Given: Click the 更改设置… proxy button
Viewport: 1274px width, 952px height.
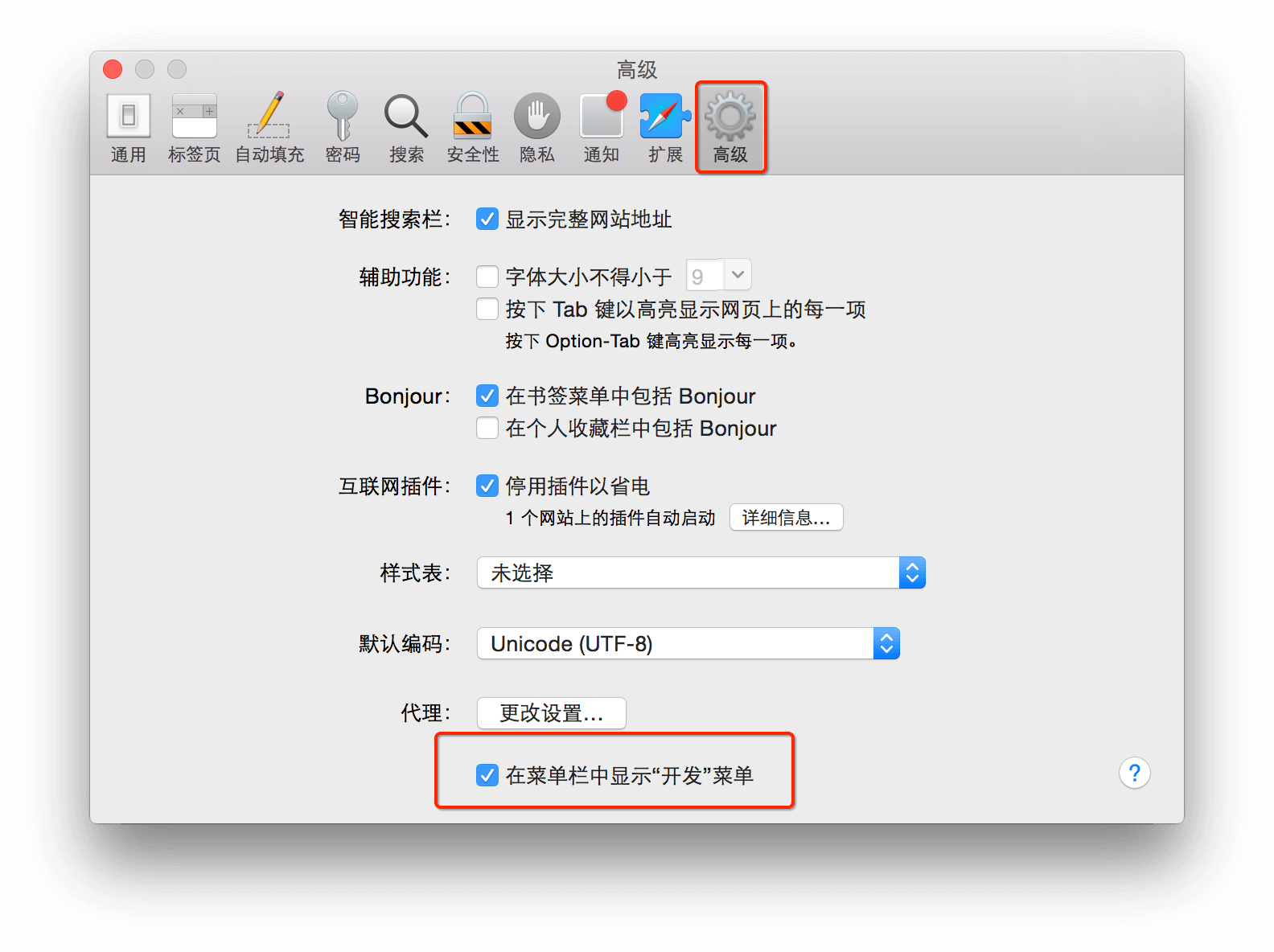Looking at the screenshot, I should 552,713.
